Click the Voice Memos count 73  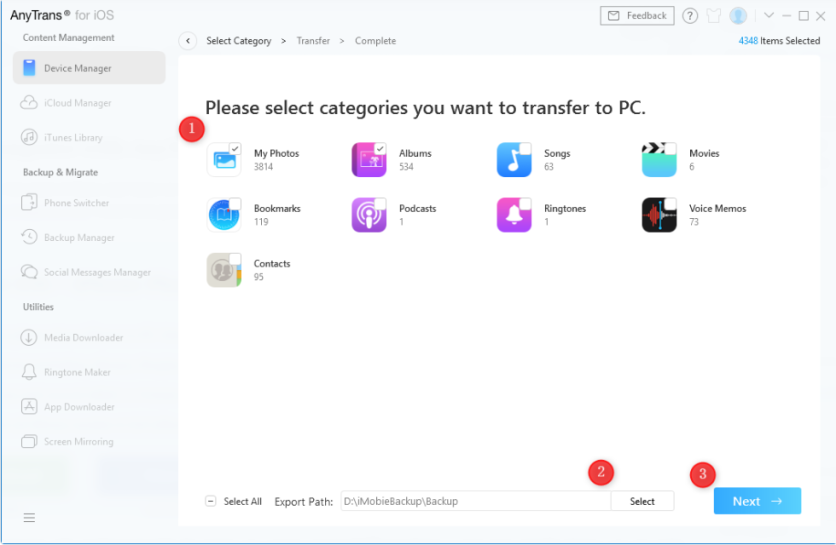tap(694, 222)
